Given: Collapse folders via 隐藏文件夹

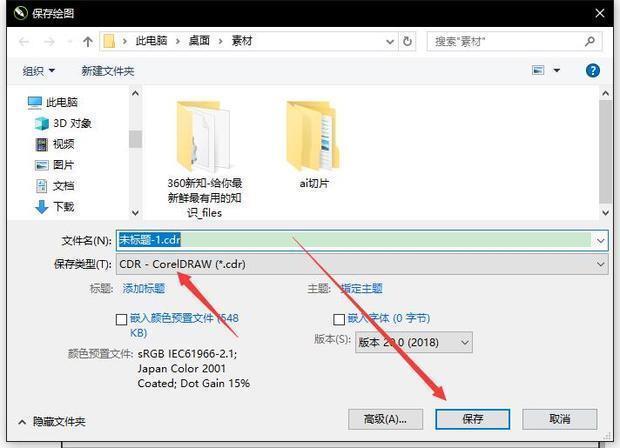Looking at the screenshot, I should click(52, 422).
